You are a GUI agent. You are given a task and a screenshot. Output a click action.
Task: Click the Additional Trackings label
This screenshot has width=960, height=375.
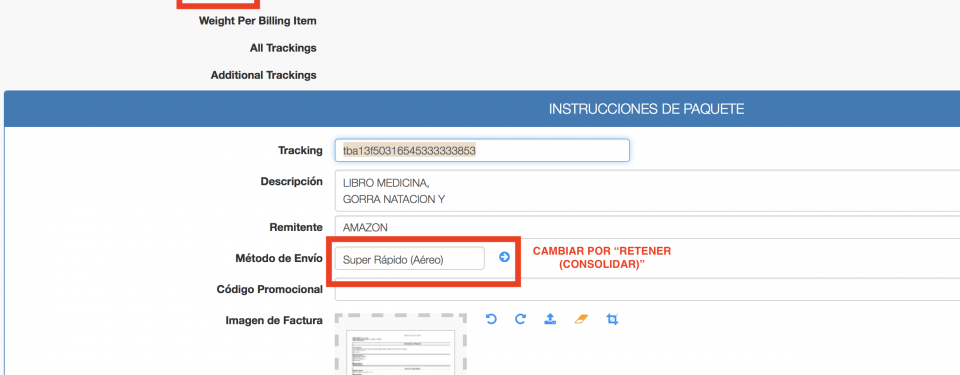coord(263,75)
